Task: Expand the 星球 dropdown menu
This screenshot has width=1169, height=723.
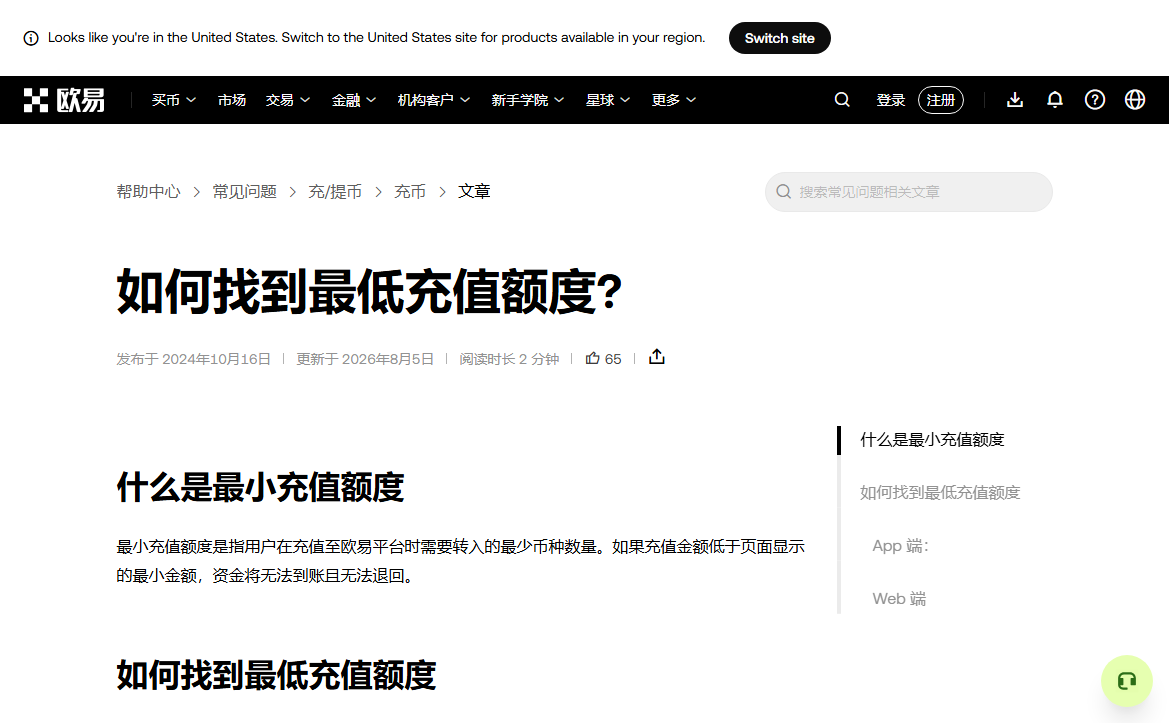Action: pyautogui.click(x=608, y=100)
